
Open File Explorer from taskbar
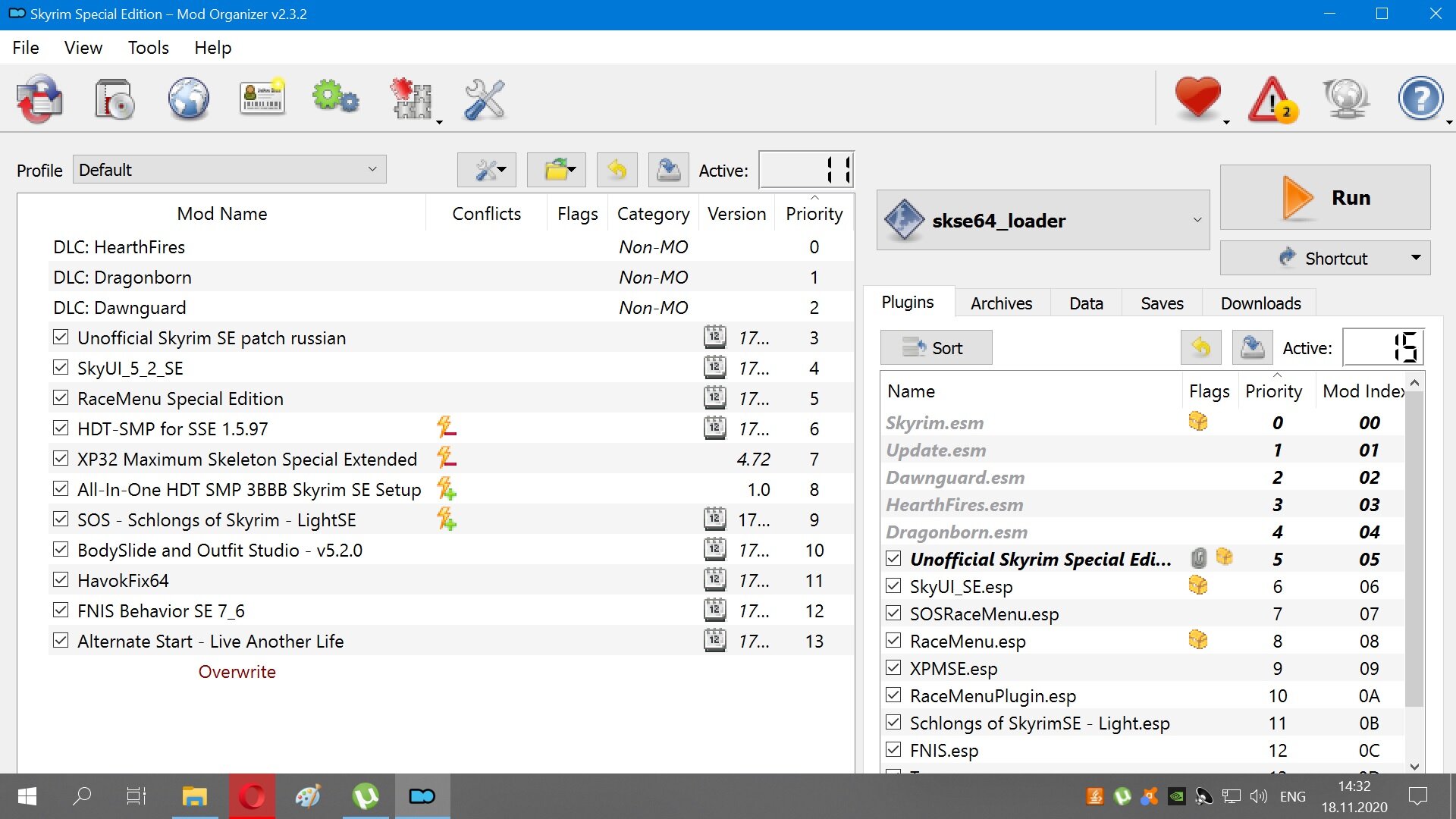click(195, 796)
